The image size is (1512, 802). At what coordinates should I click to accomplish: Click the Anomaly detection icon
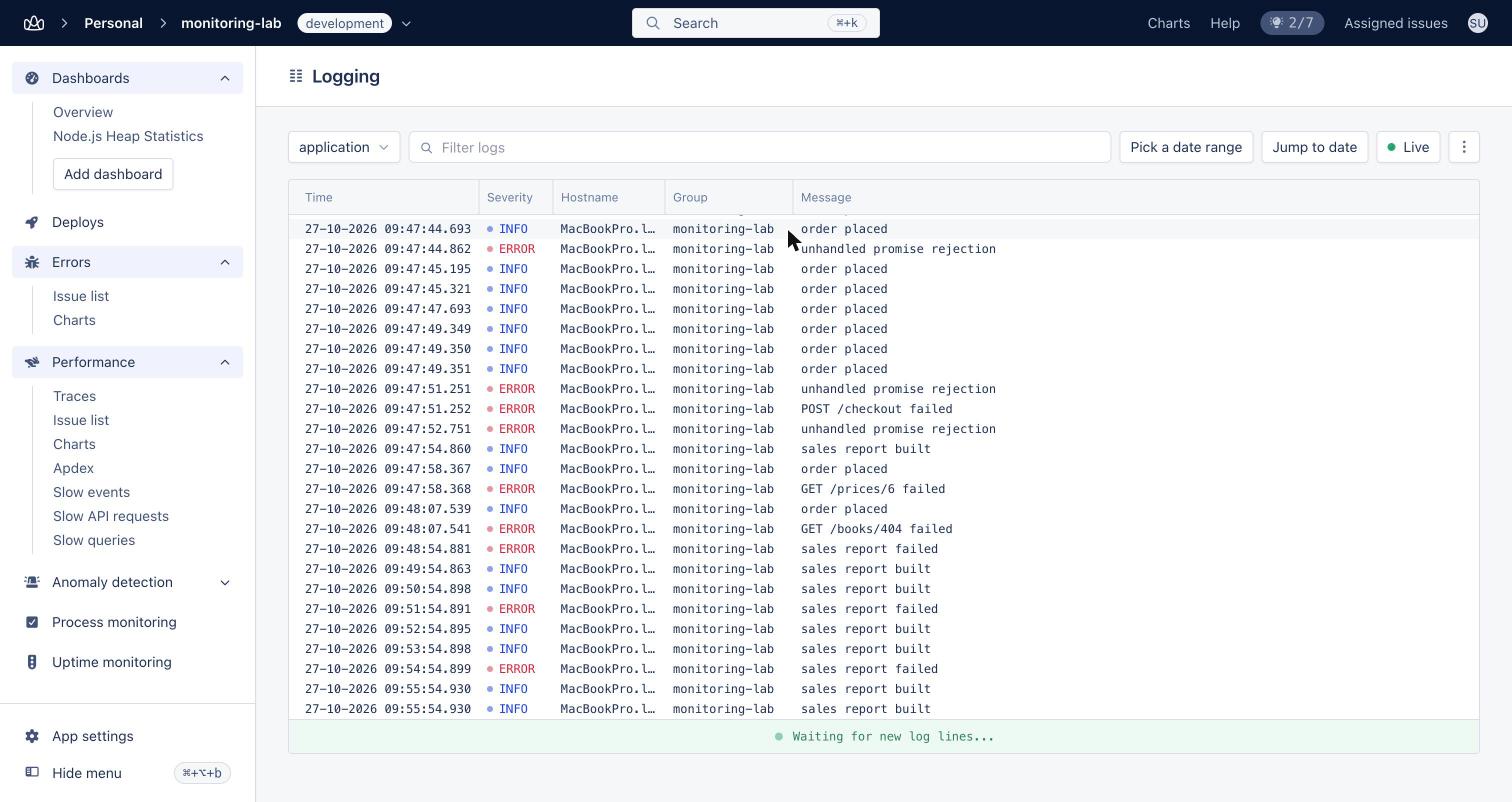click(x=32, y=582)
